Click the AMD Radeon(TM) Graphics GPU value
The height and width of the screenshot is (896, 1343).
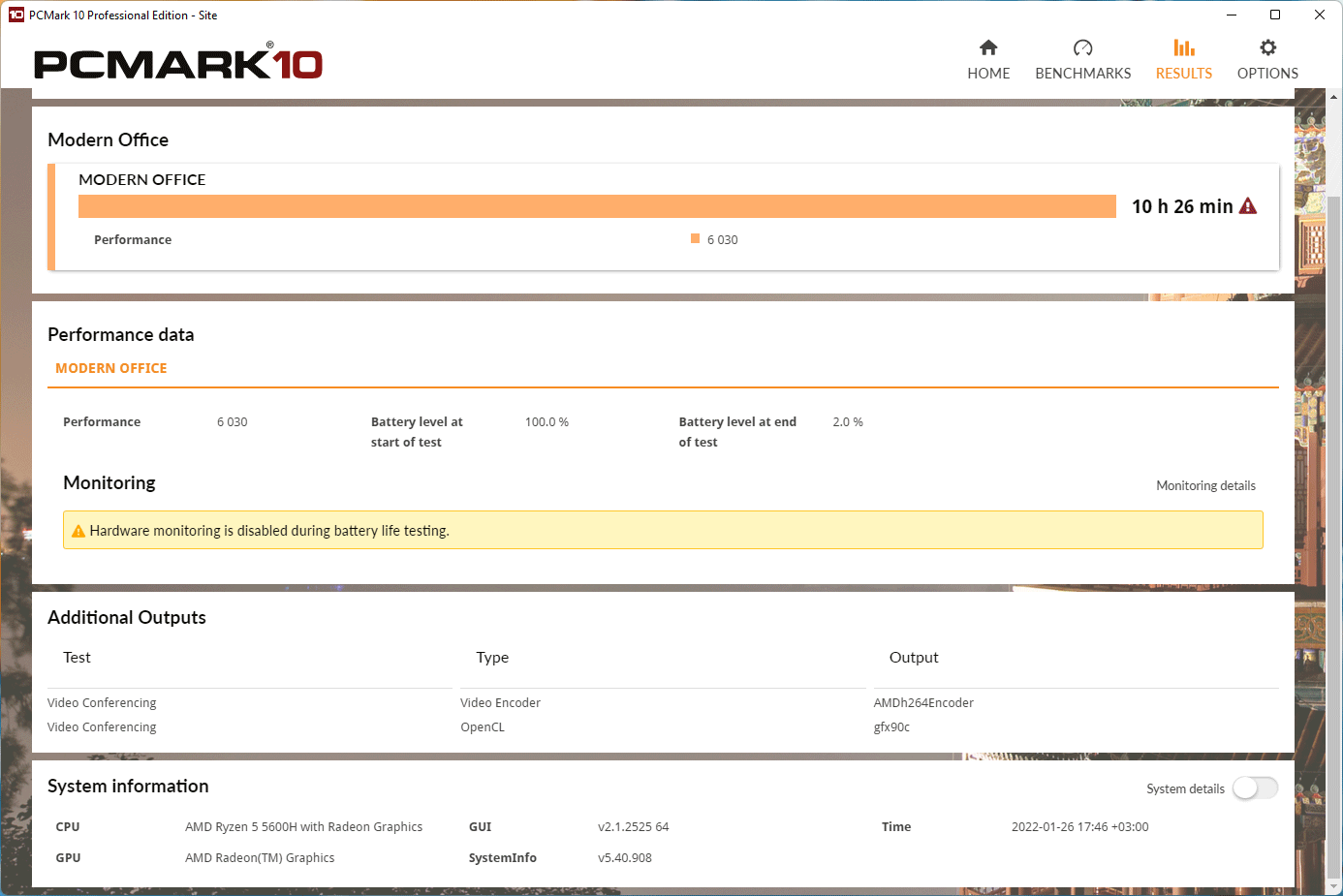pyautogui.click(x=260, y=857)
